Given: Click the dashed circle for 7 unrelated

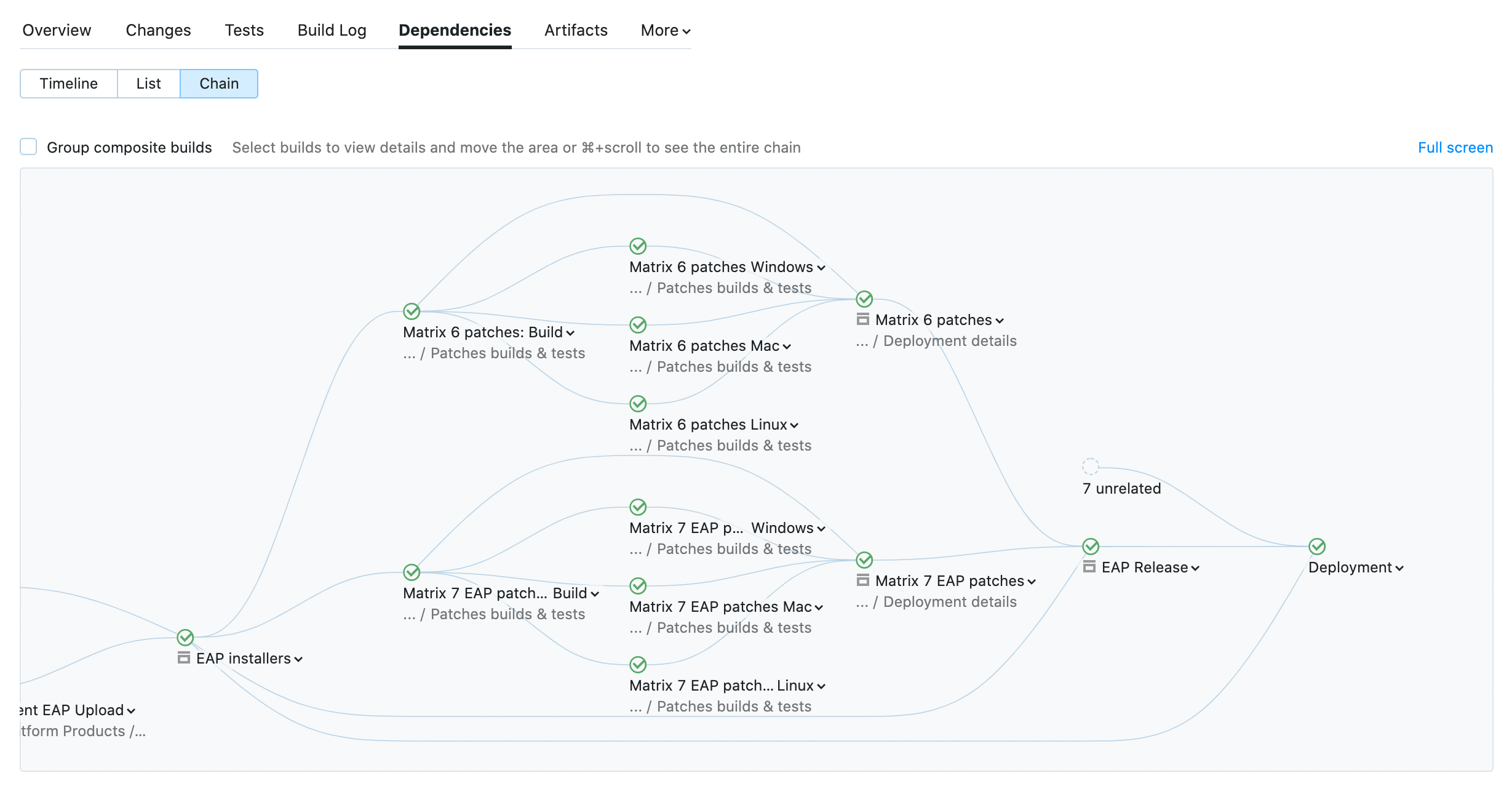Looking at the screenshot, I should (x=1091, y=467).
